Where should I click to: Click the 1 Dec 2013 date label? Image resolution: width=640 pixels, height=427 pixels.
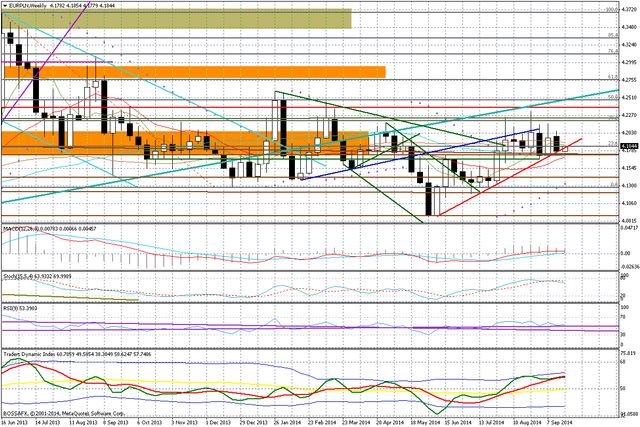tap(218, 422)
